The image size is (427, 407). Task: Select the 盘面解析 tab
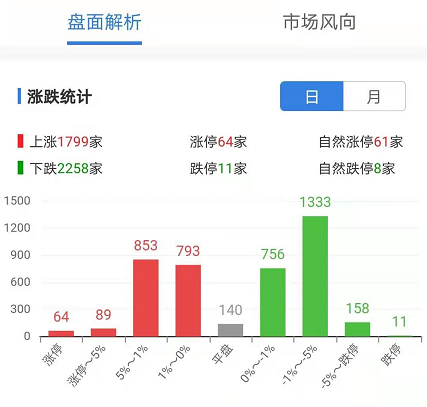[x=104, y=23]
